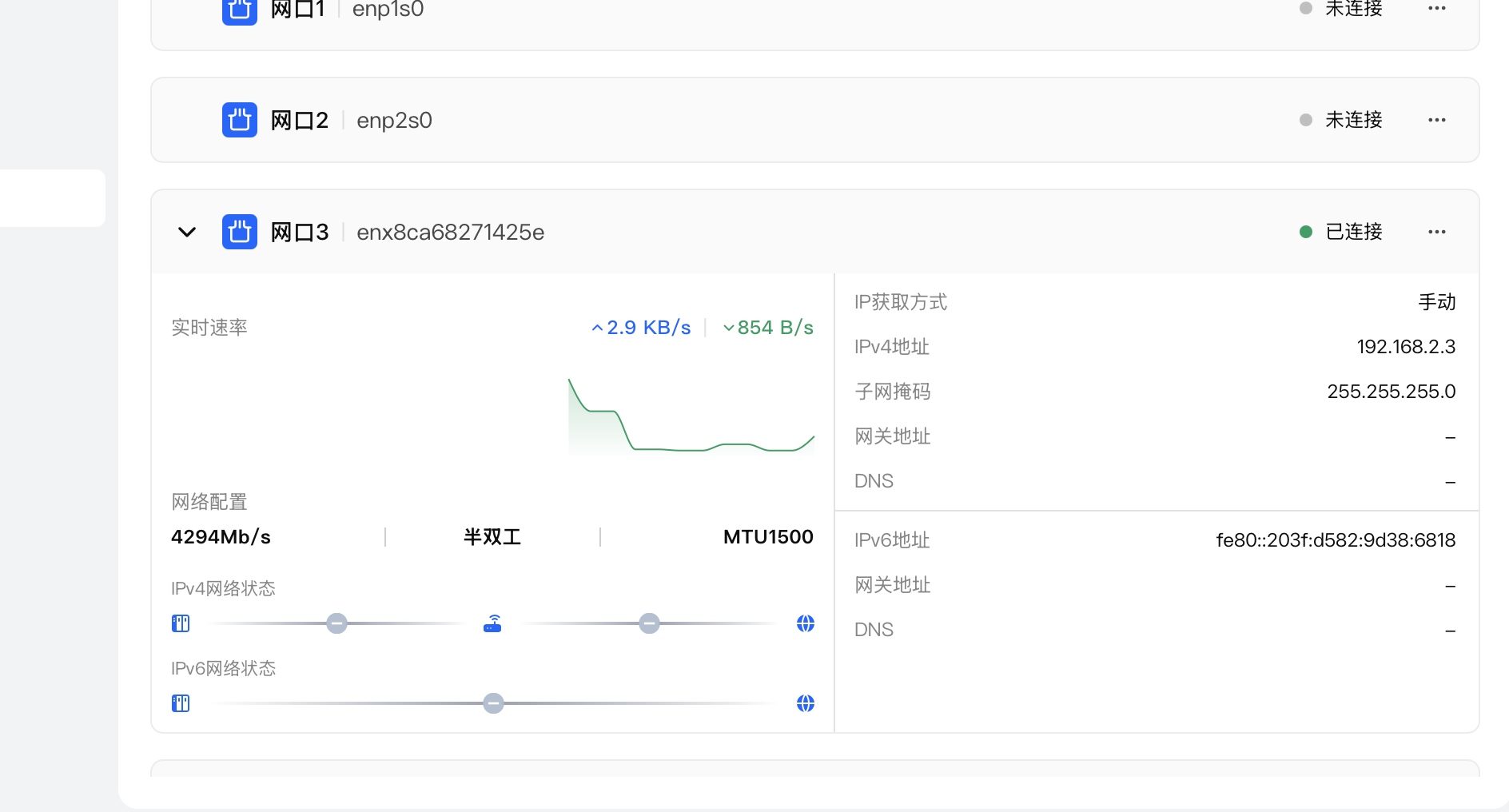Collapse the 网口3 details panel
This screenshot has width=1509, height=812.
pyautogui.click(x=186, y=232)
